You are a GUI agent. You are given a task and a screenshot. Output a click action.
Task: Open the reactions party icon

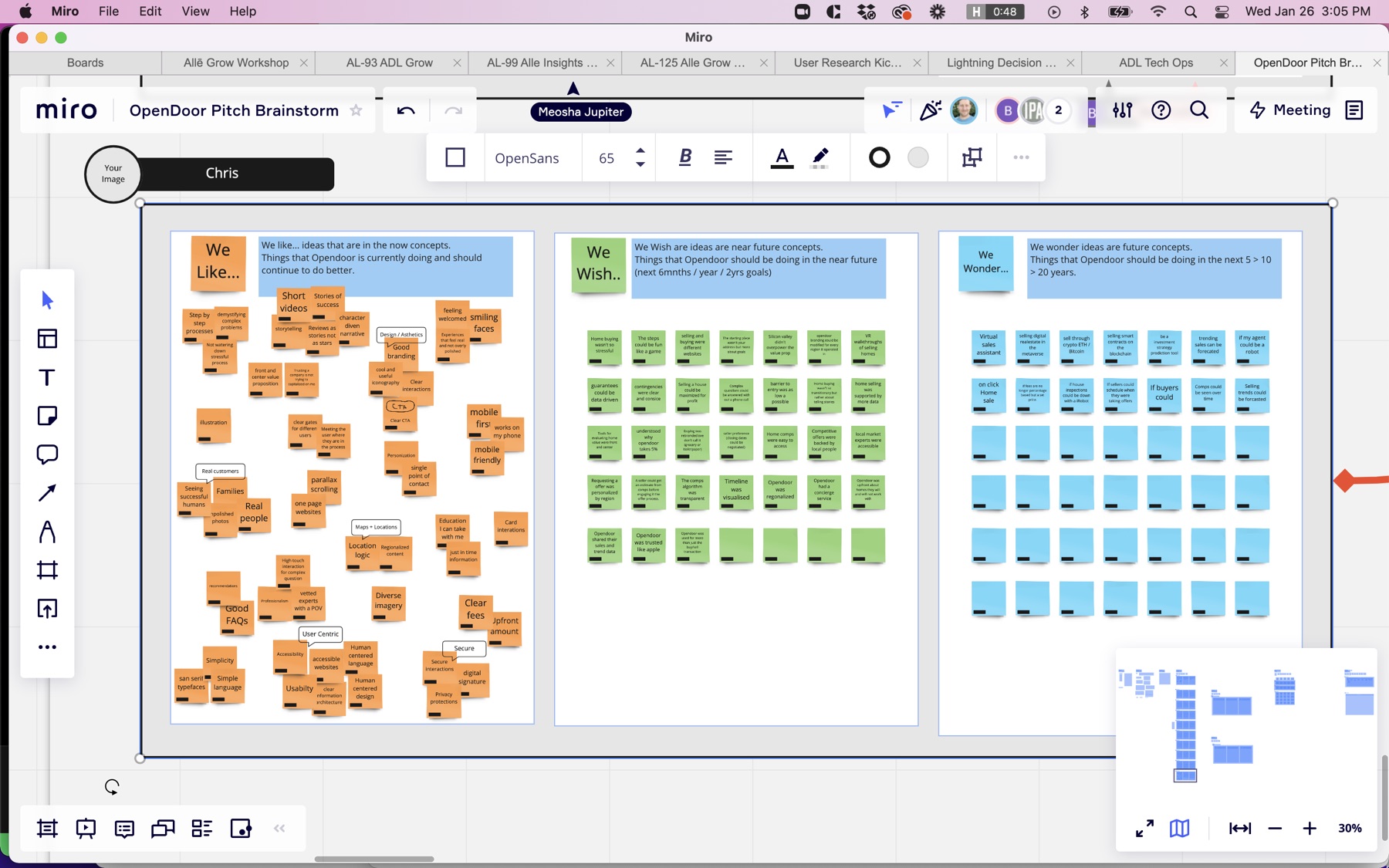[x=930, y=110]
